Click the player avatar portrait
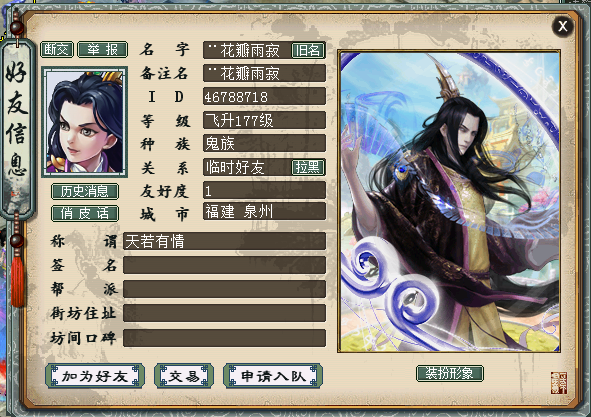The width and height of the screenshot is (591, 417). pyautogui.click(x=84, y=122)
